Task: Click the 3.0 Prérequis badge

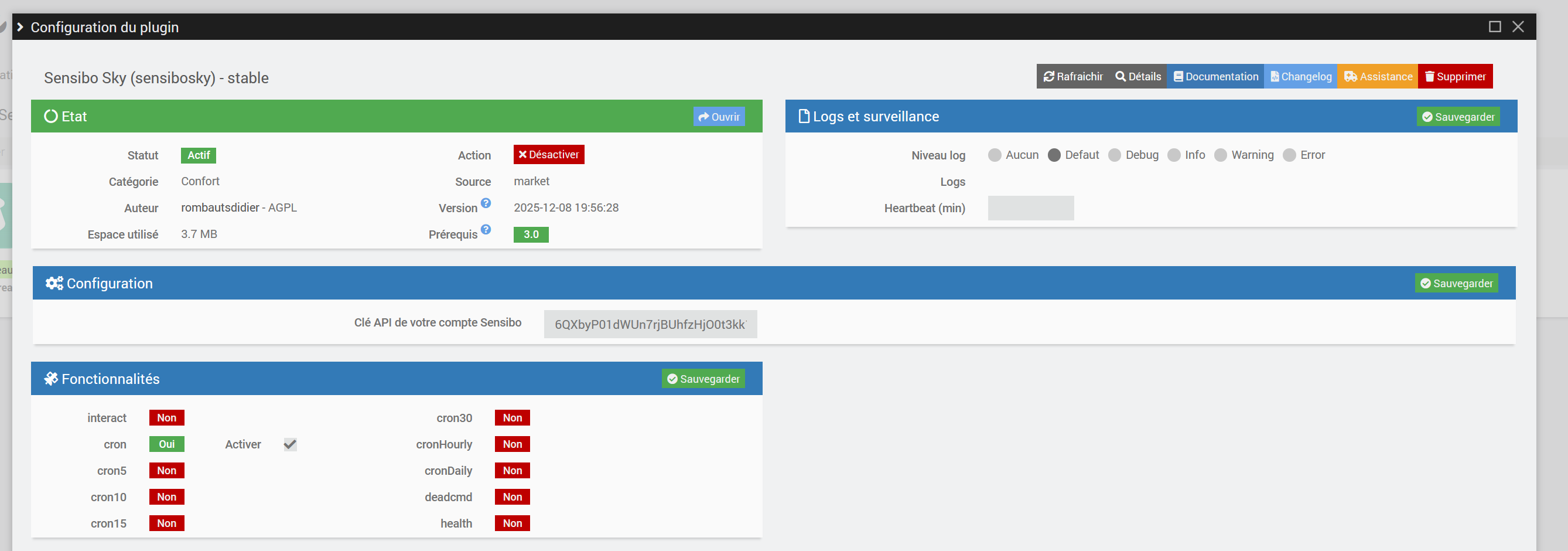Action: click(531, 234)
